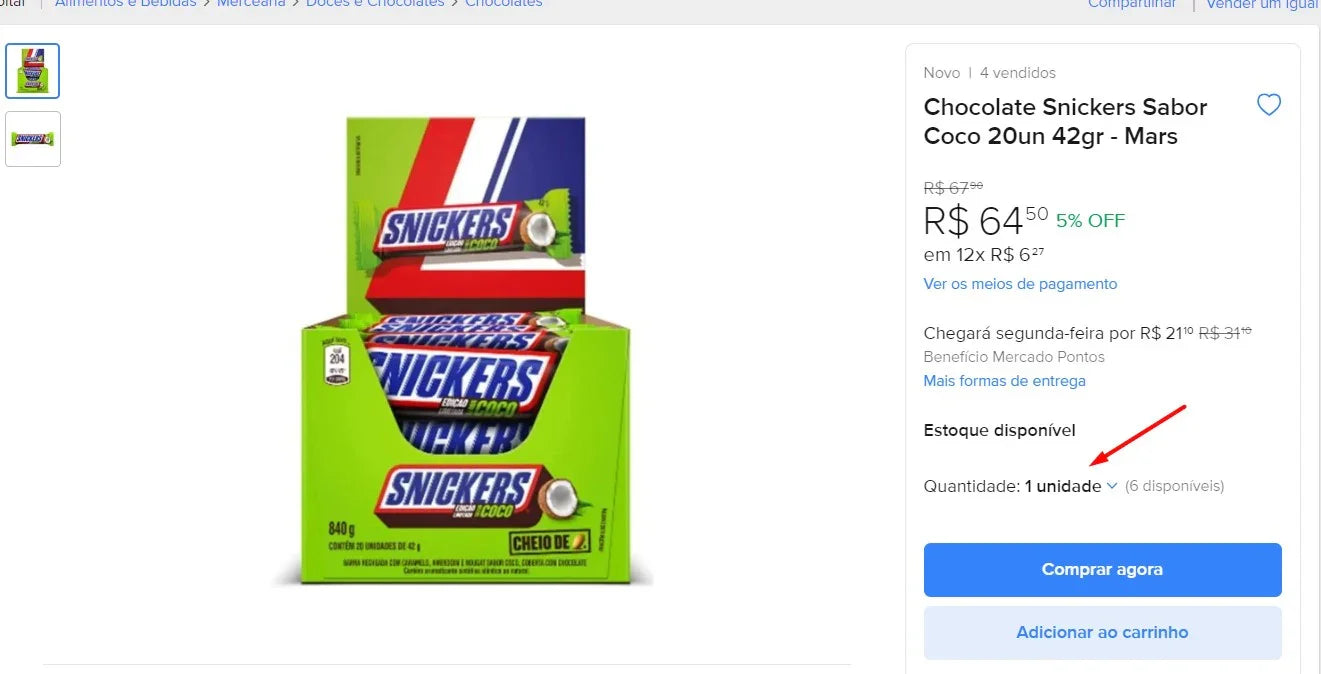1321x674 pixels.
Task: Click 'Benefício Mercado Pontos'
Action: [x=1014, y=357]
